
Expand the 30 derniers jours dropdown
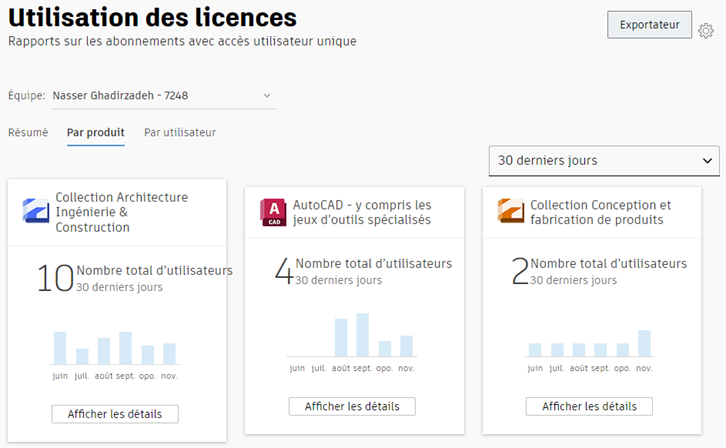[604, 161]
